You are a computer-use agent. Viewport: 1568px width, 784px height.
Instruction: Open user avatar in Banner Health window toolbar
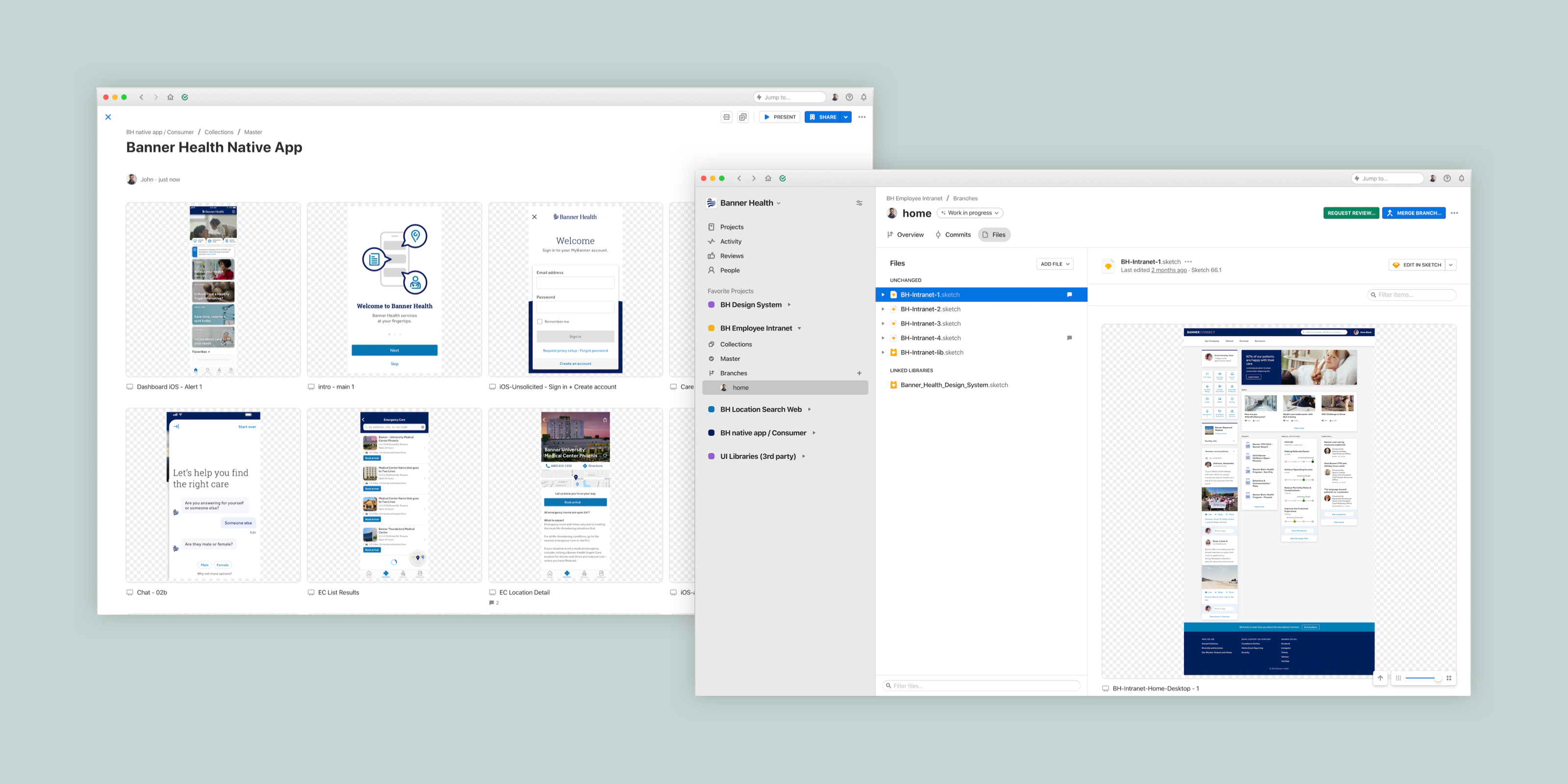point(1433,178)
